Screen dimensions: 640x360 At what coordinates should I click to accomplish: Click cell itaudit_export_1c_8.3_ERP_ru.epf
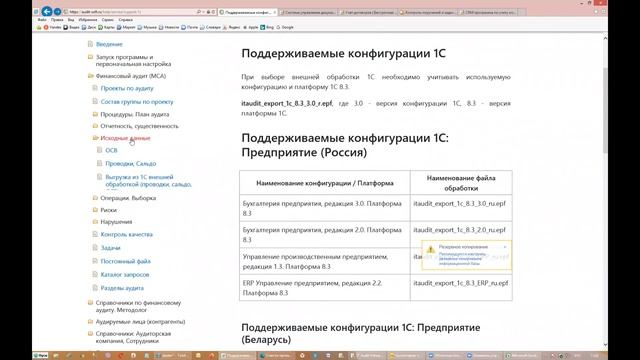[461, 288]
